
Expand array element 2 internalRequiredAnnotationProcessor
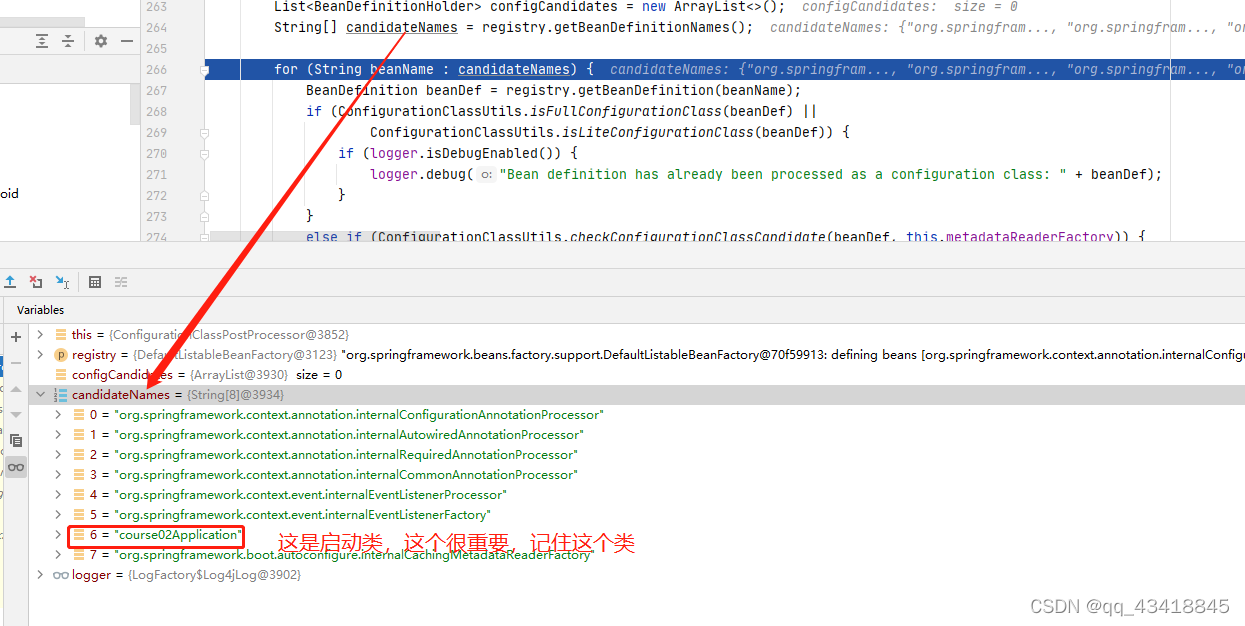[x=59, y=455]
